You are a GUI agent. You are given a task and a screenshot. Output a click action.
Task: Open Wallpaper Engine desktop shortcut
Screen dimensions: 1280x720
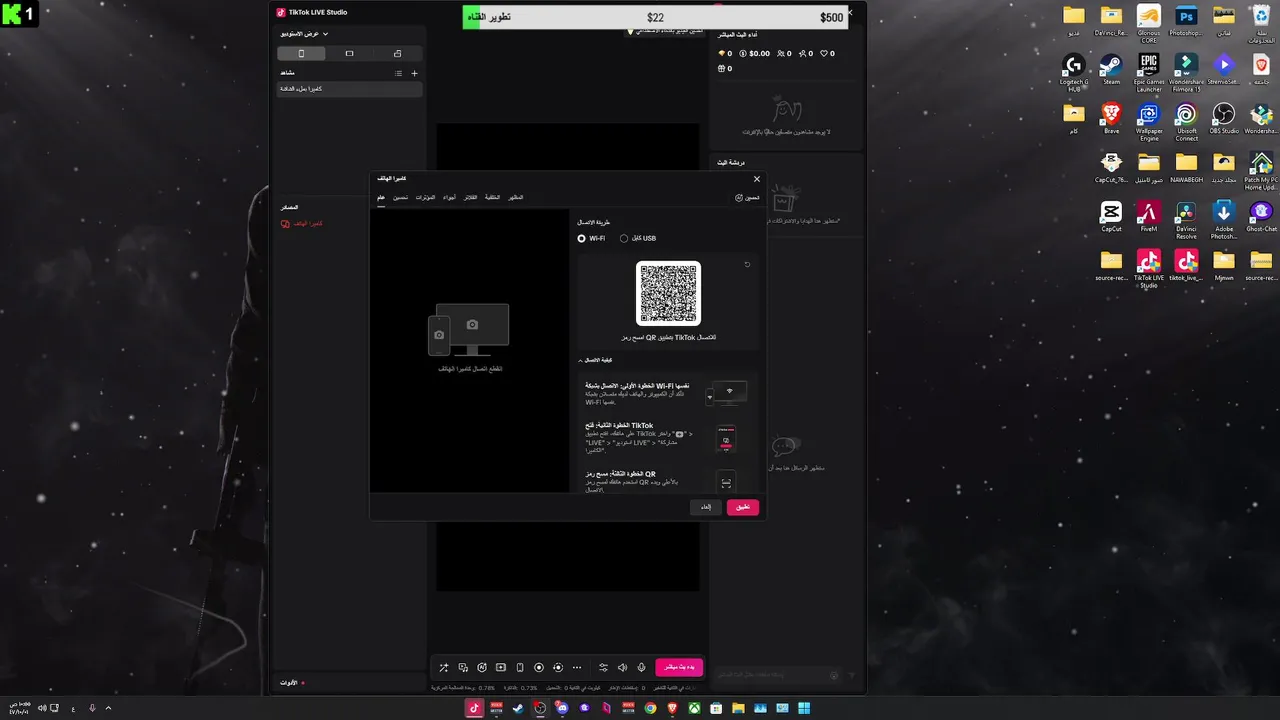click(1149, 121)
